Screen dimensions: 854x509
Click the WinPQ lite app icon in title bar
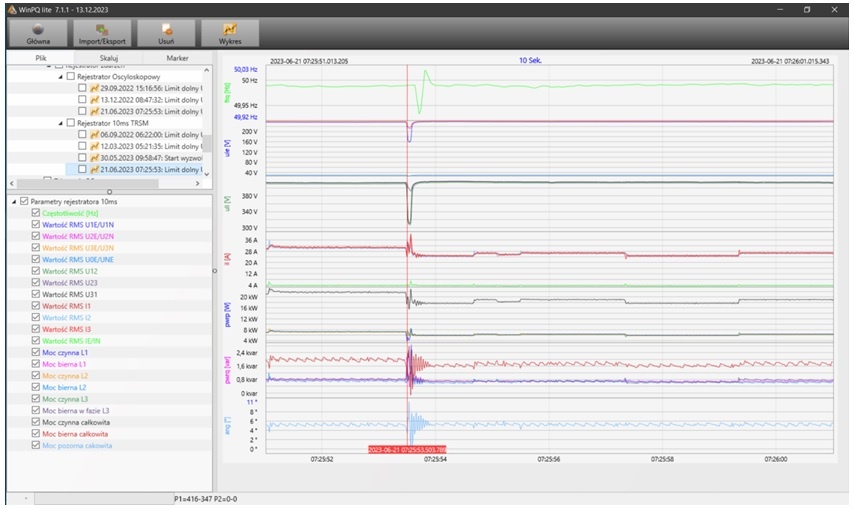coord(12,10)
